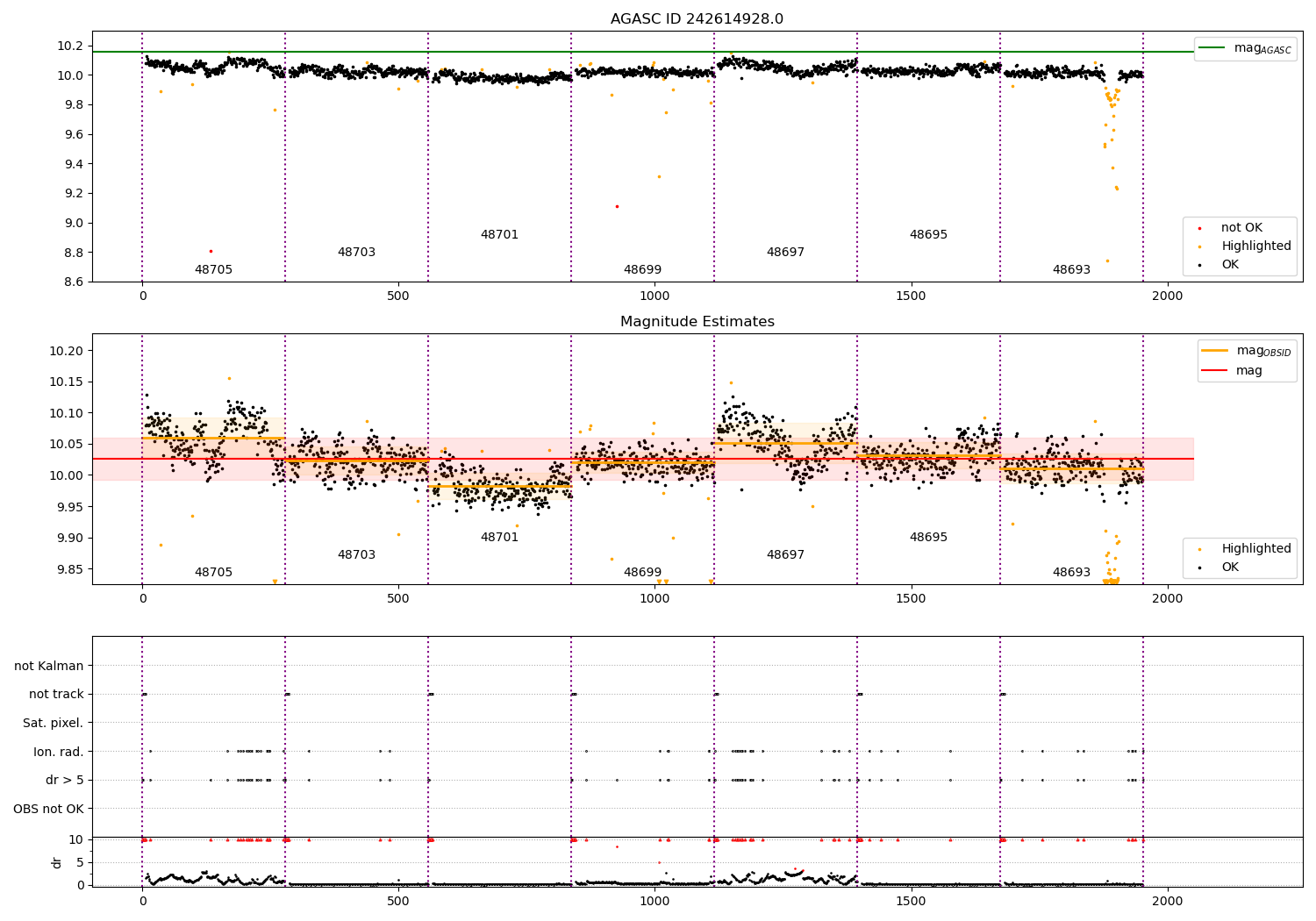Click the 10.2 y-axis tick label
Screen dimensions: 1316x921
tap(71, 46)
